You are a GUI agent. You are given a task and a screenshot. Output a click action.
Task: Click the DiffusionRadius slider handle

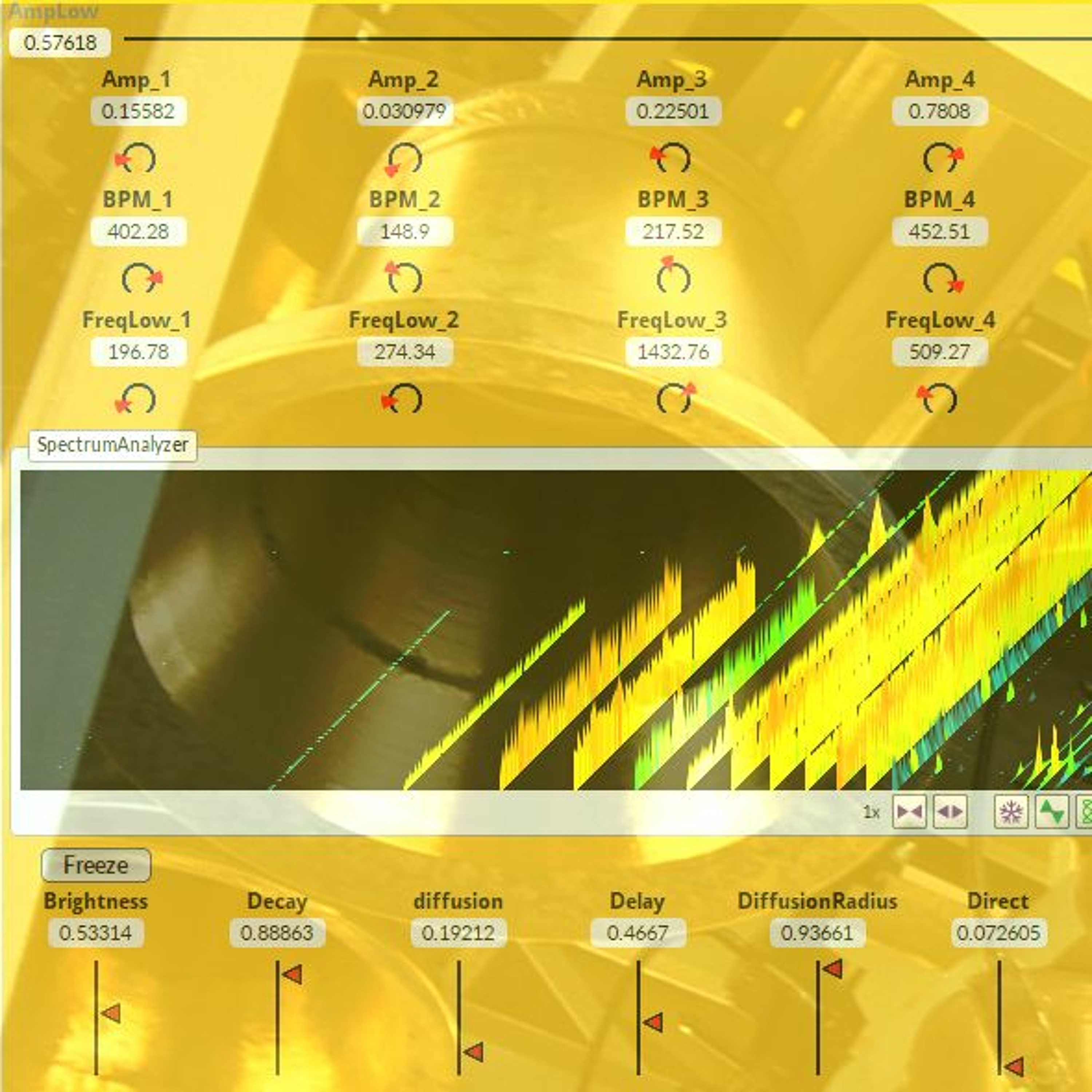pyautogui.click(x=832, y=968)
